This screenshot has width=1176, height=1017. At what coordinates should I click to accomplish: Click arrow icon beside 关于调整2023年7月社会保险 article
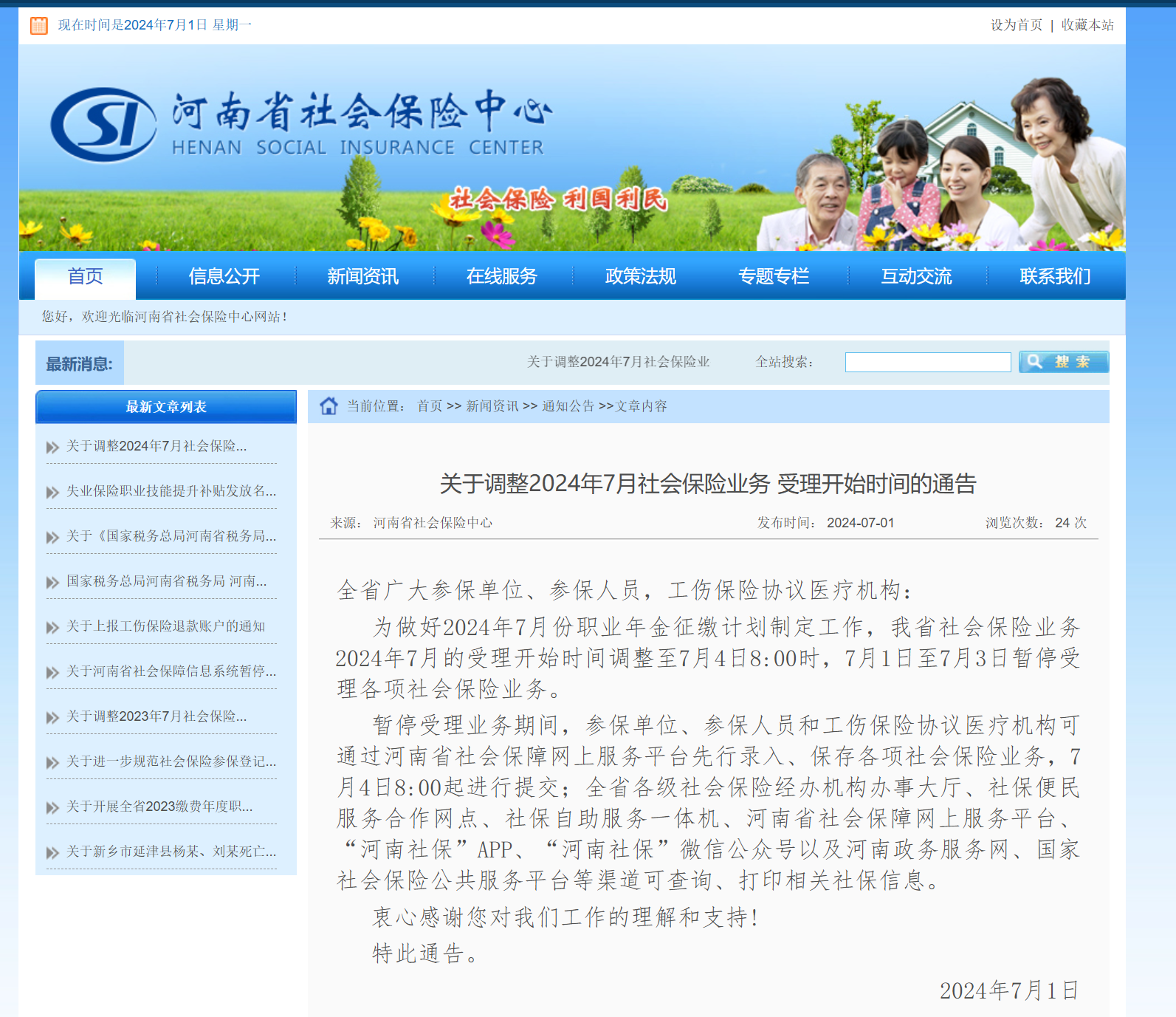[52, 718]
